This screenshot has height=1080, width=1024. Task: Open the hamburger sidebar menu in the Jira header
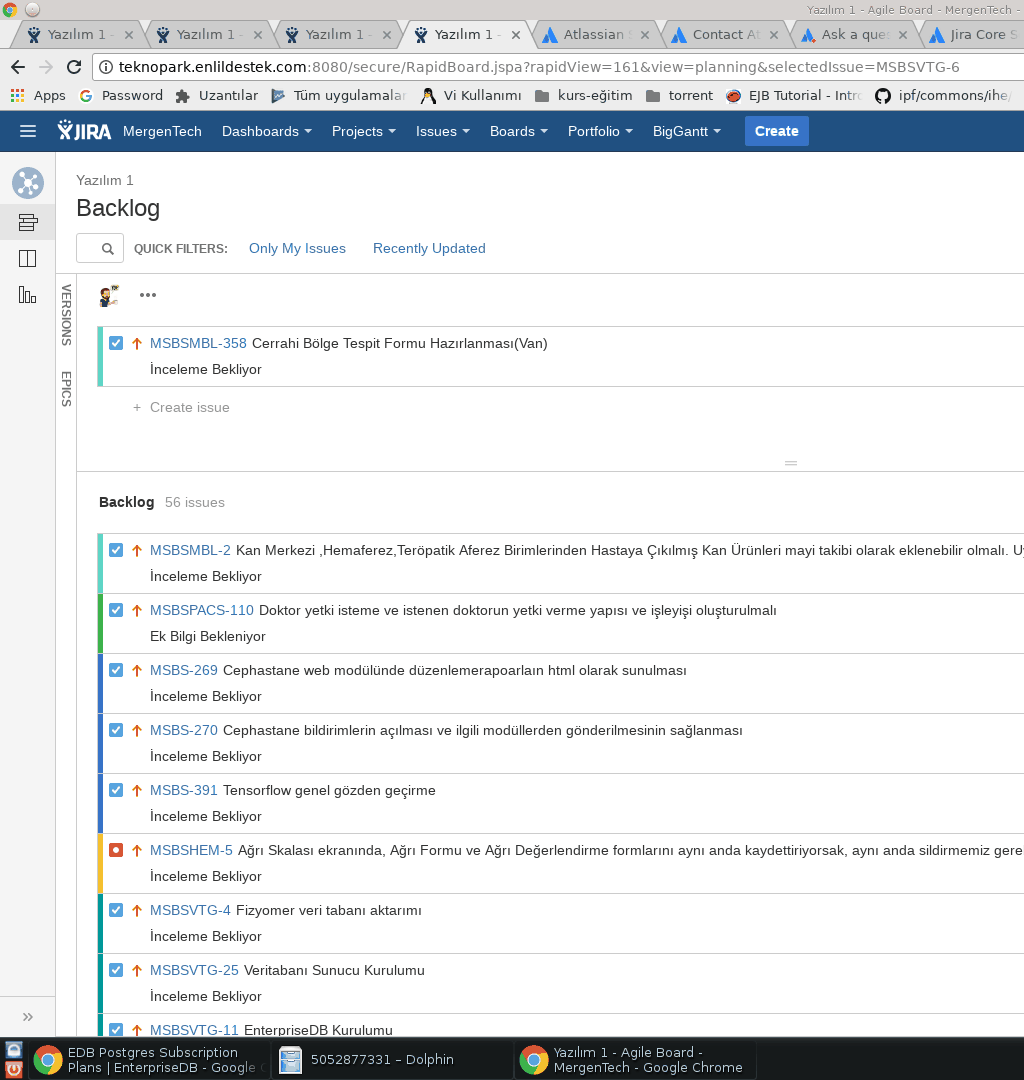click(x=28, y=131)
